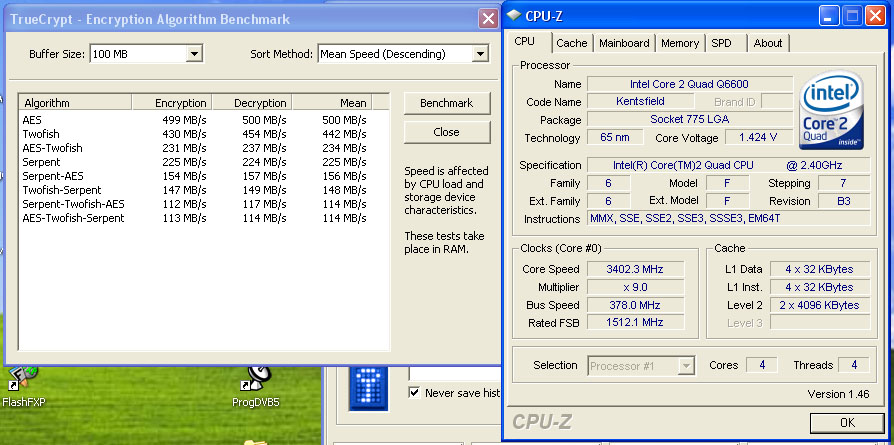Switch to the Cache tab

572,43
